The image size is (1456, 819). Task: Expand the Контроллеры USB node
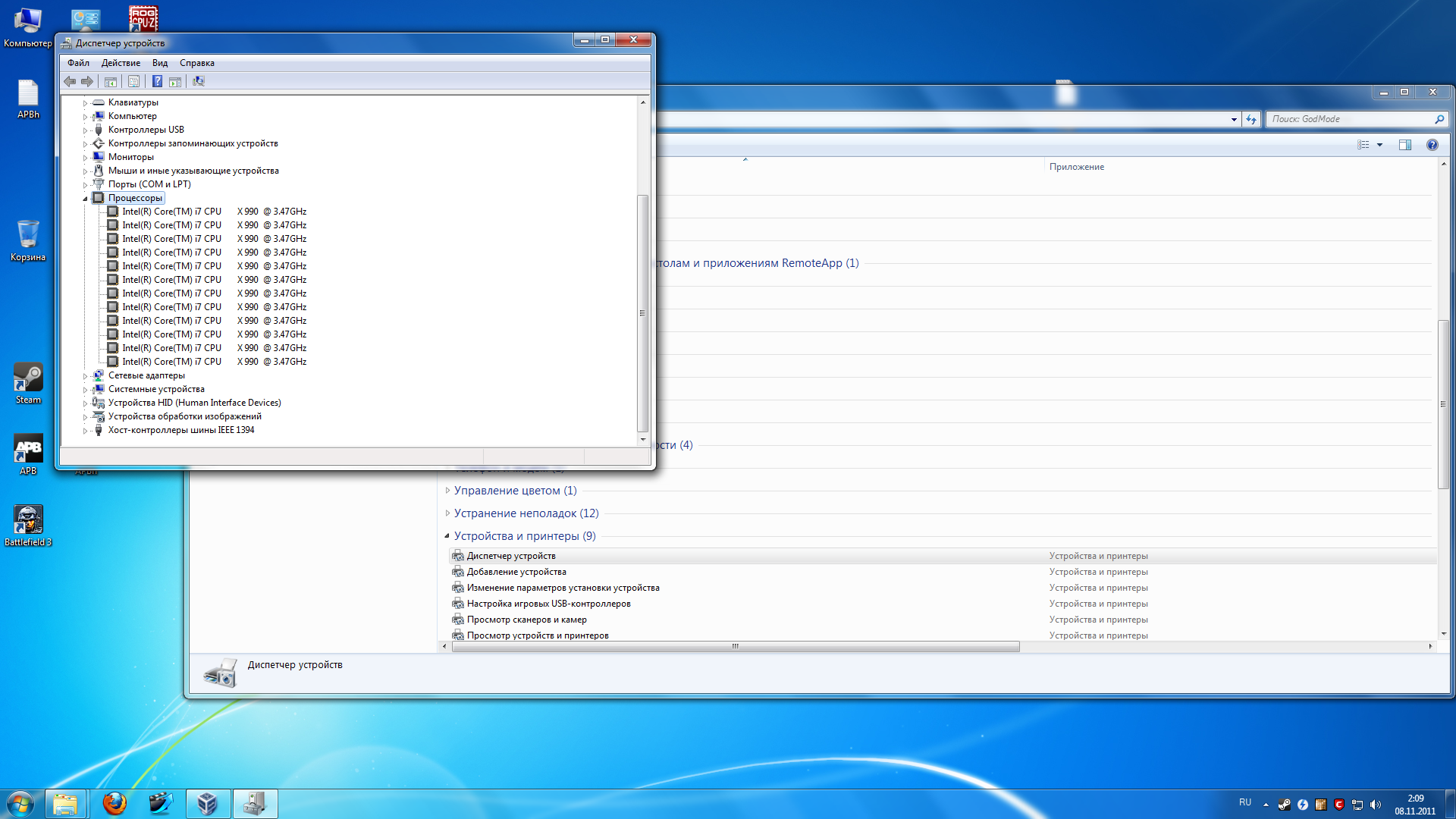coord(85,130)
